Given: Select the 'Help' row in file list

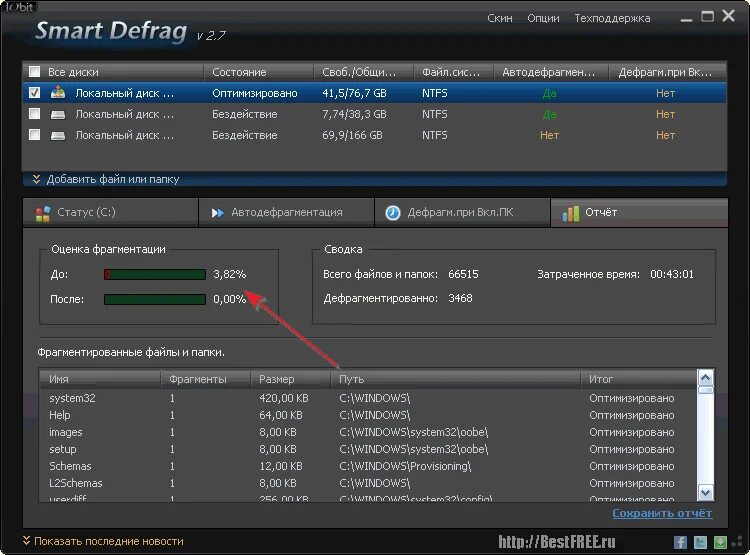Looking at the screenshot, I should [x=368, y=415].
